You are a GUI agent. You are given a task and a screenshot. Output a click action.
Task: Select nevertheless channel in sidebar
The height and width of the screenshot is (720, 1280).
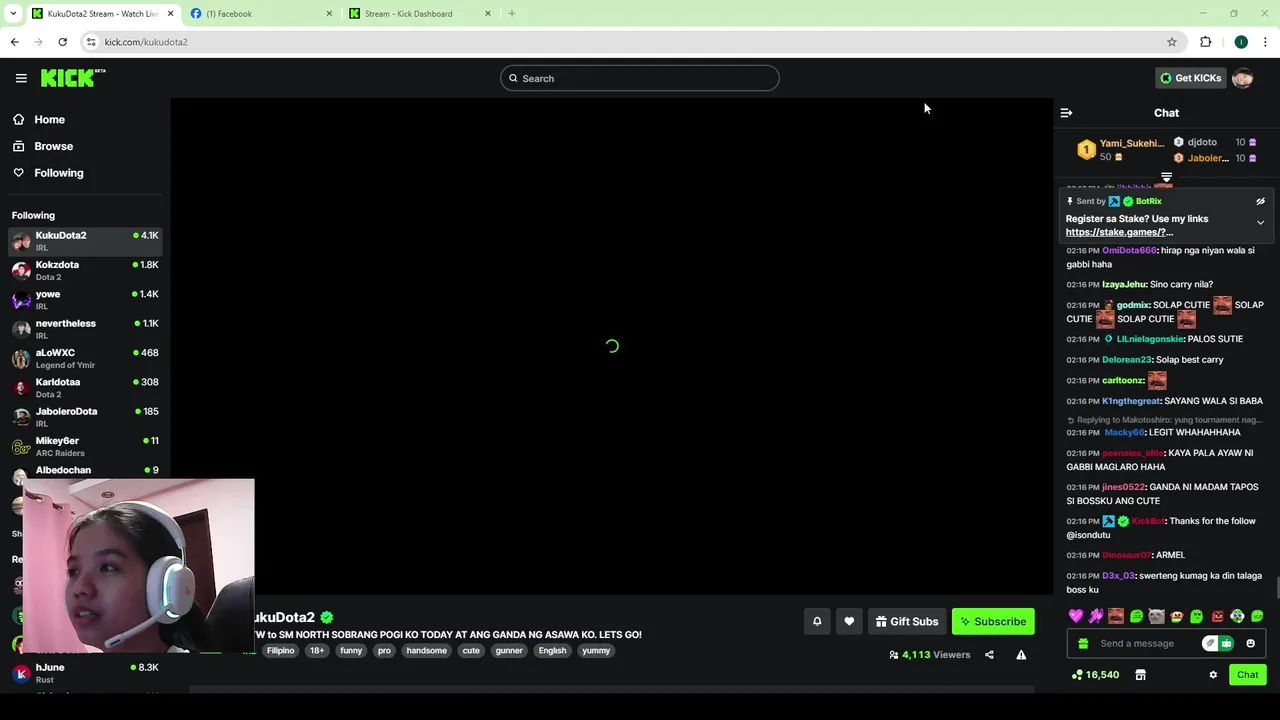coord(85,329)
